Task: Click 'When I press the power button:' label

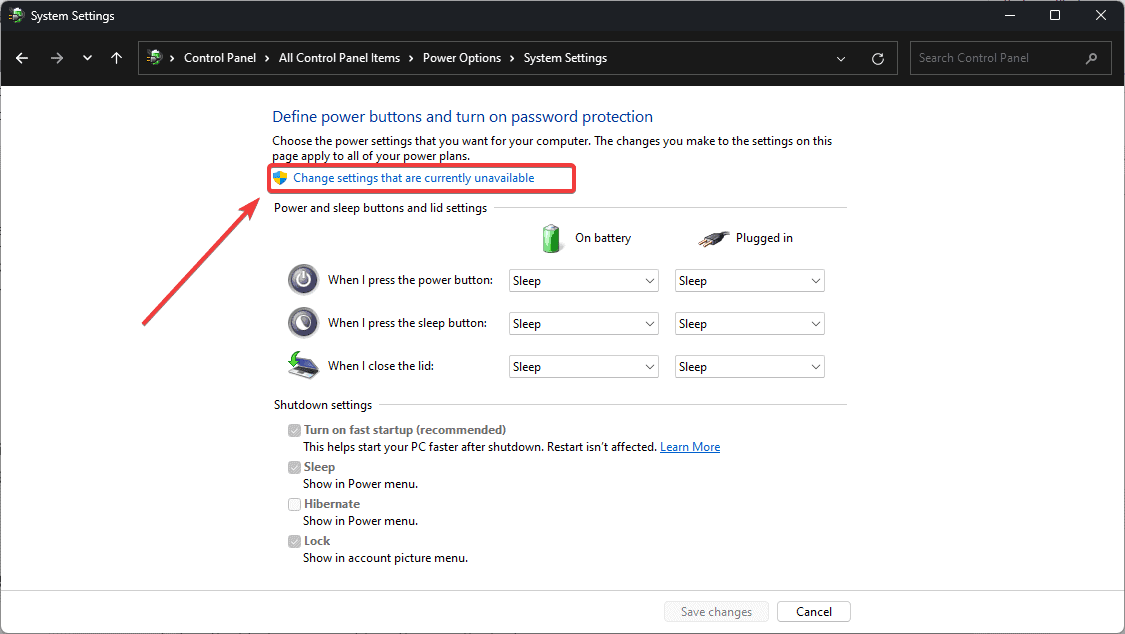Action: coord(410,280)
